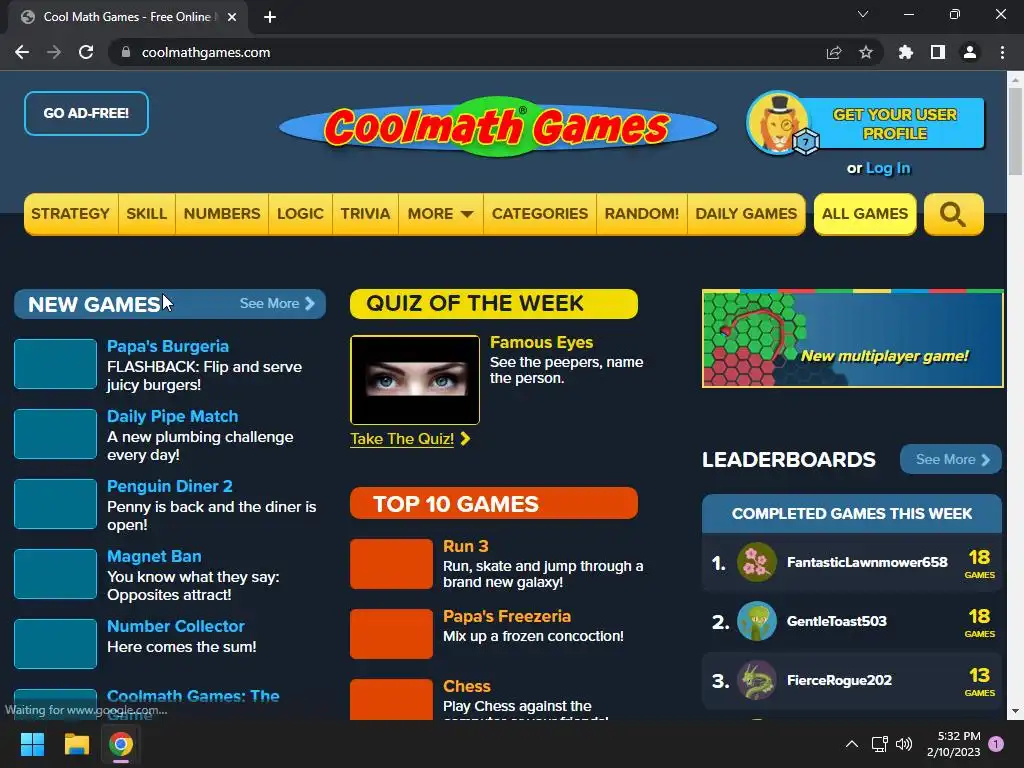Image resolution: width=1024 pixels, height=768 pixels.
Task: Click the lion profile avatar icon
Action: tap(780, 123)
